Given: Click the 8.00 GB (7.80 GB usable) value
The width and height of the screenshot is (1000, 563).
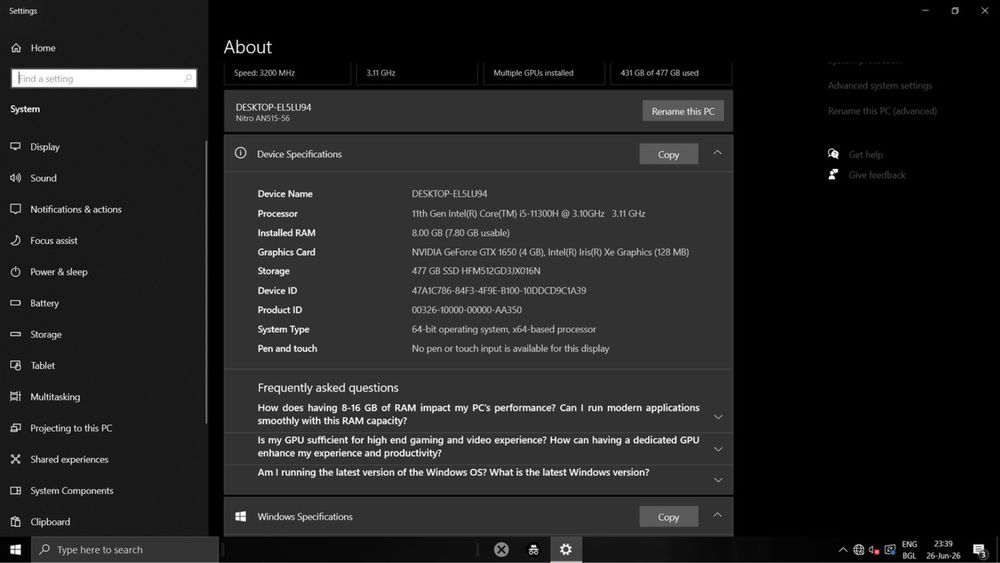Looking at the screenshot, I should (x=460, y=233).
